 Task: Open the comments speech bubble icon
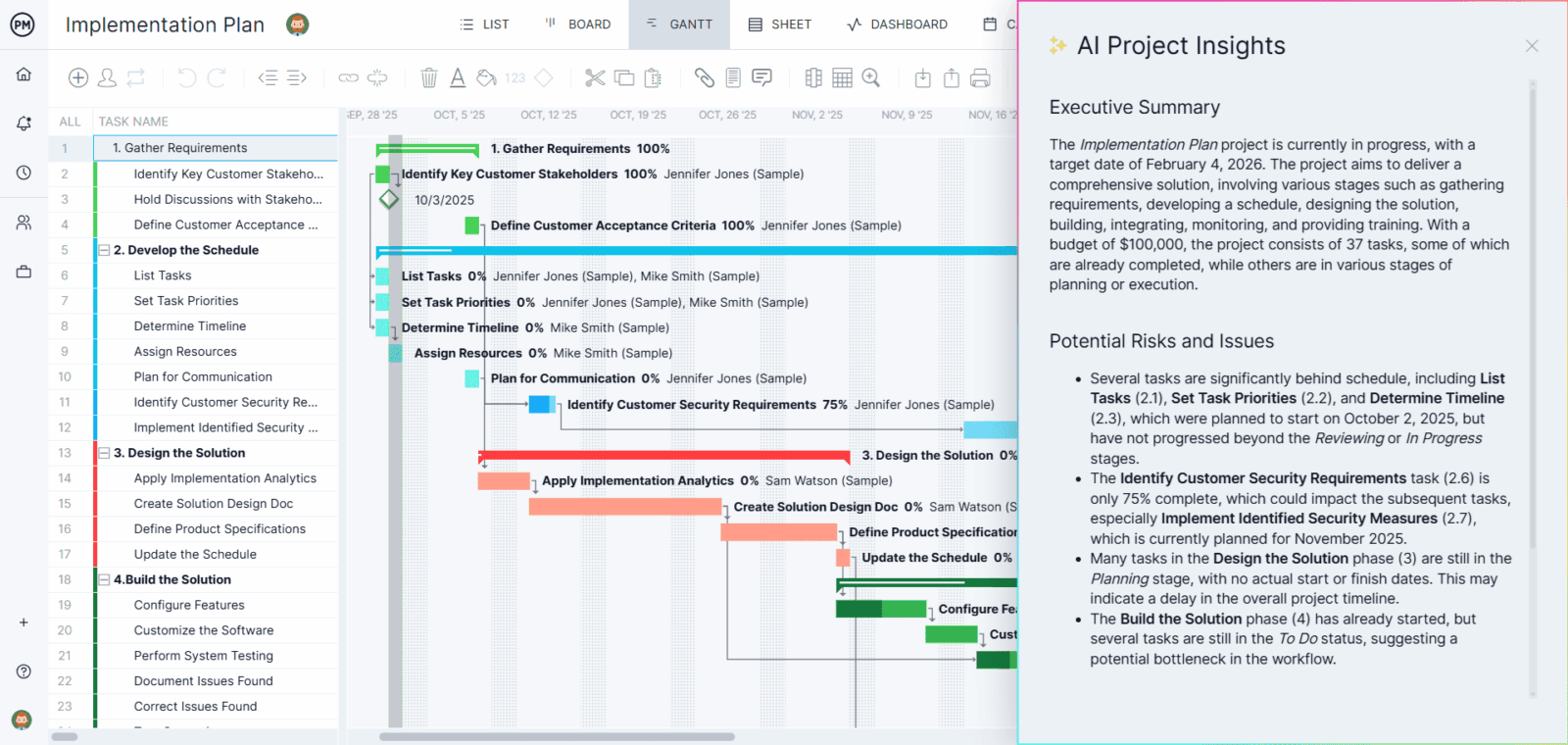(x=761, y=78)
